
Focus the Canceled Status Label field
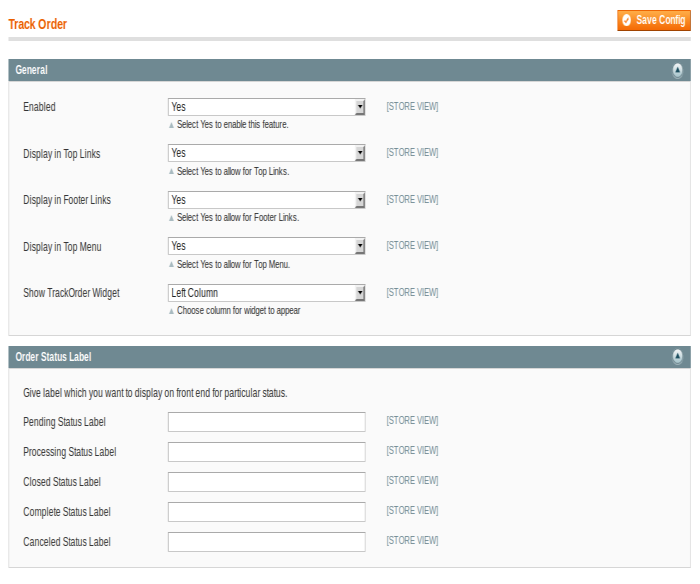267,542
